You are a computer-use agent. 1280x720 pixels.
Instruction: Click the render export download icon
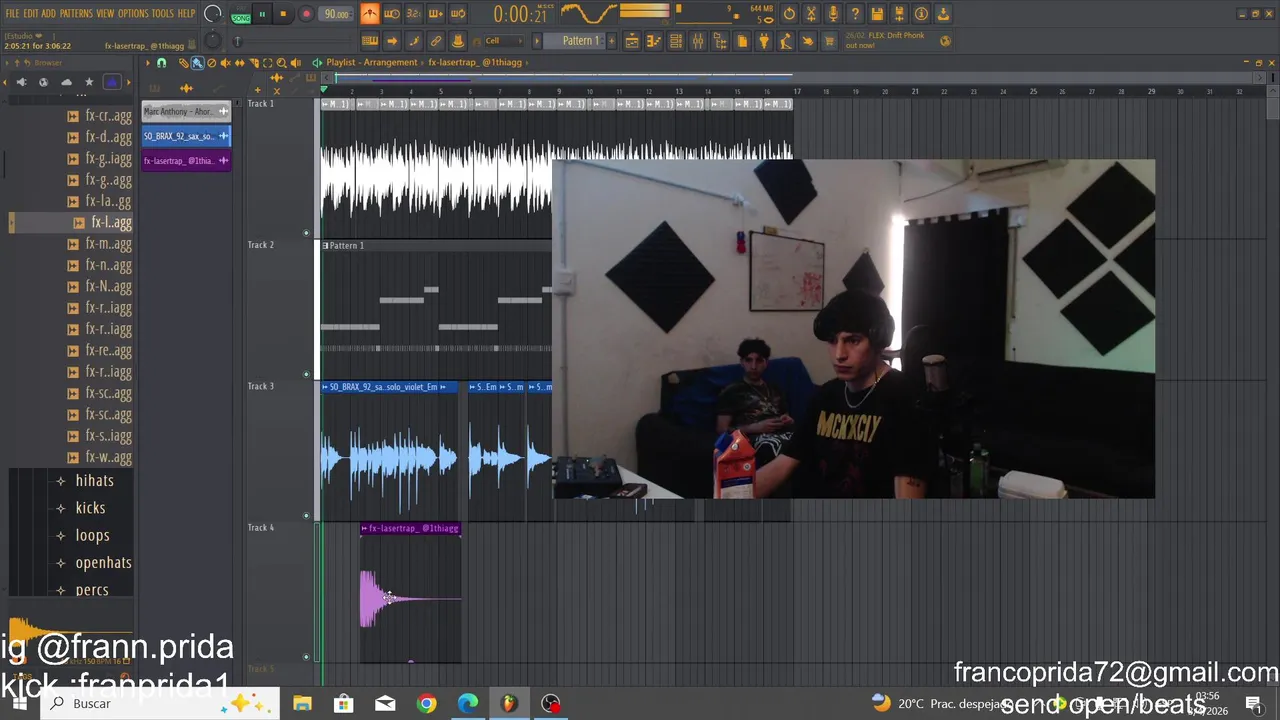[x=943, y=14]
